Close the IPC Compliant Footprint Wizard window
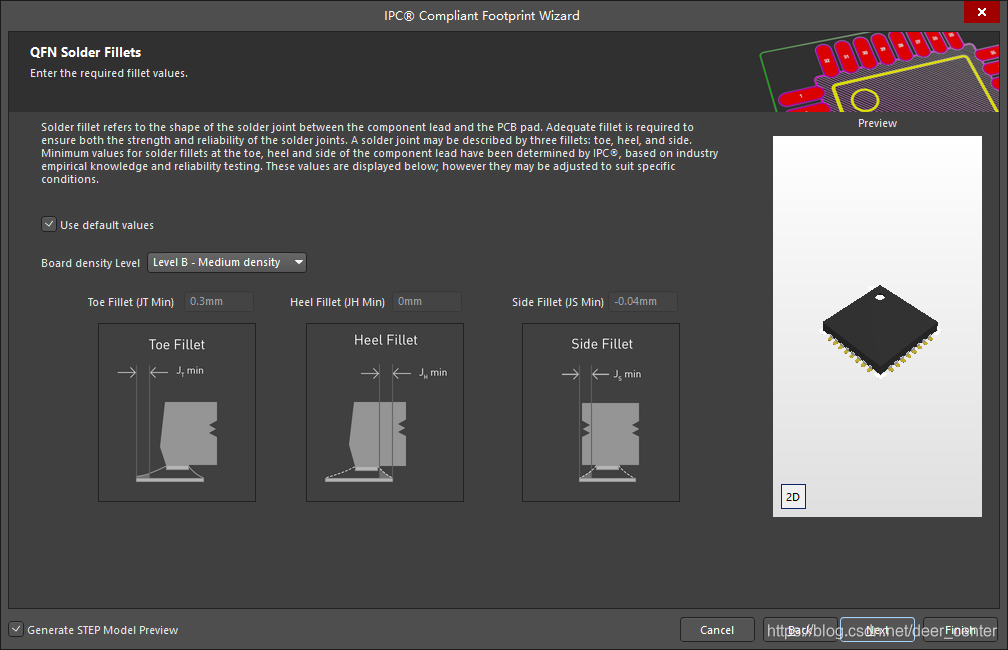 click(978, 14)
